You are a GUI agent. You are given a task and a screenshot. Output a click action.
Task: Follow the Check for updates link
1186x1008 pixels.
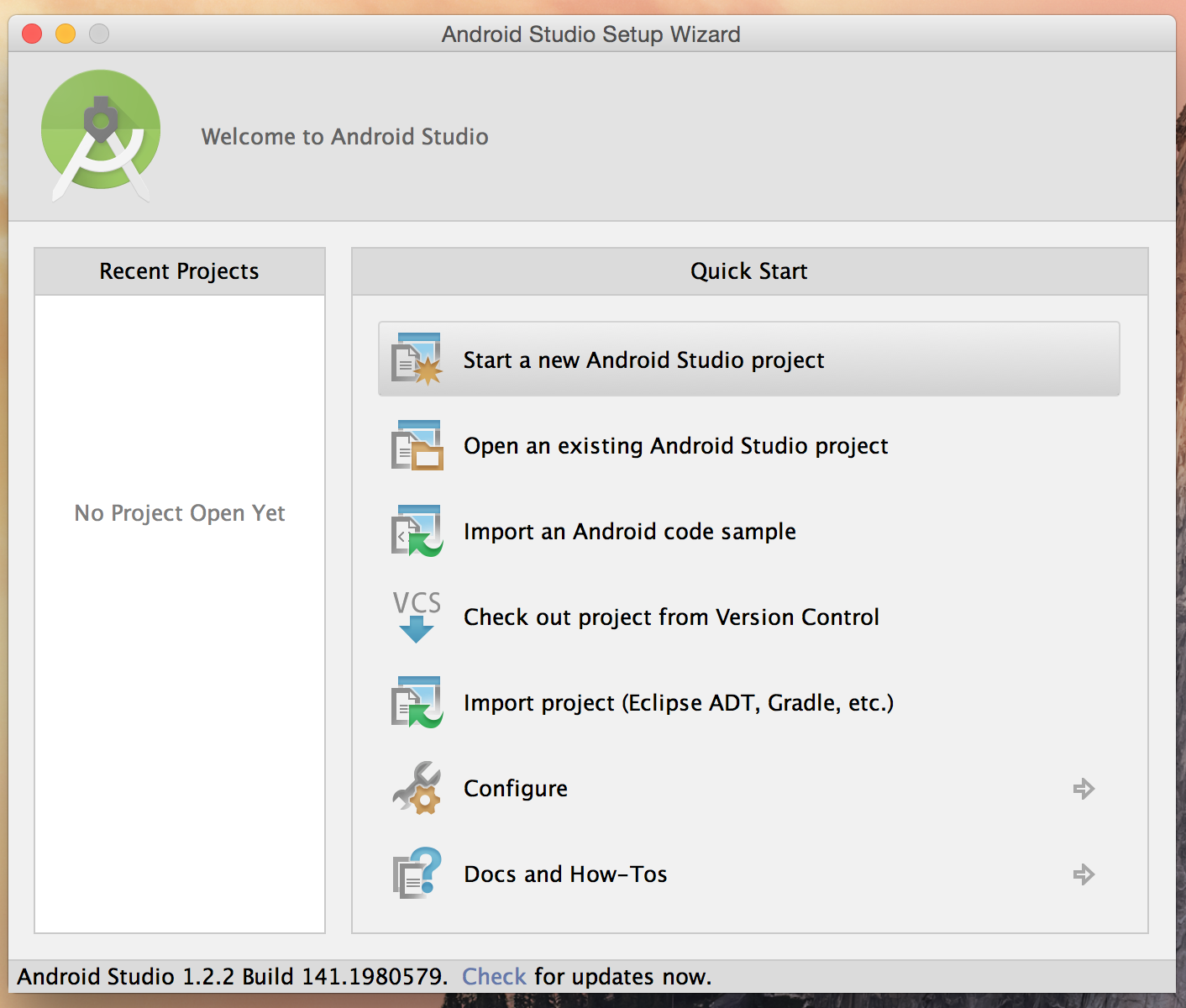point(494,976)
